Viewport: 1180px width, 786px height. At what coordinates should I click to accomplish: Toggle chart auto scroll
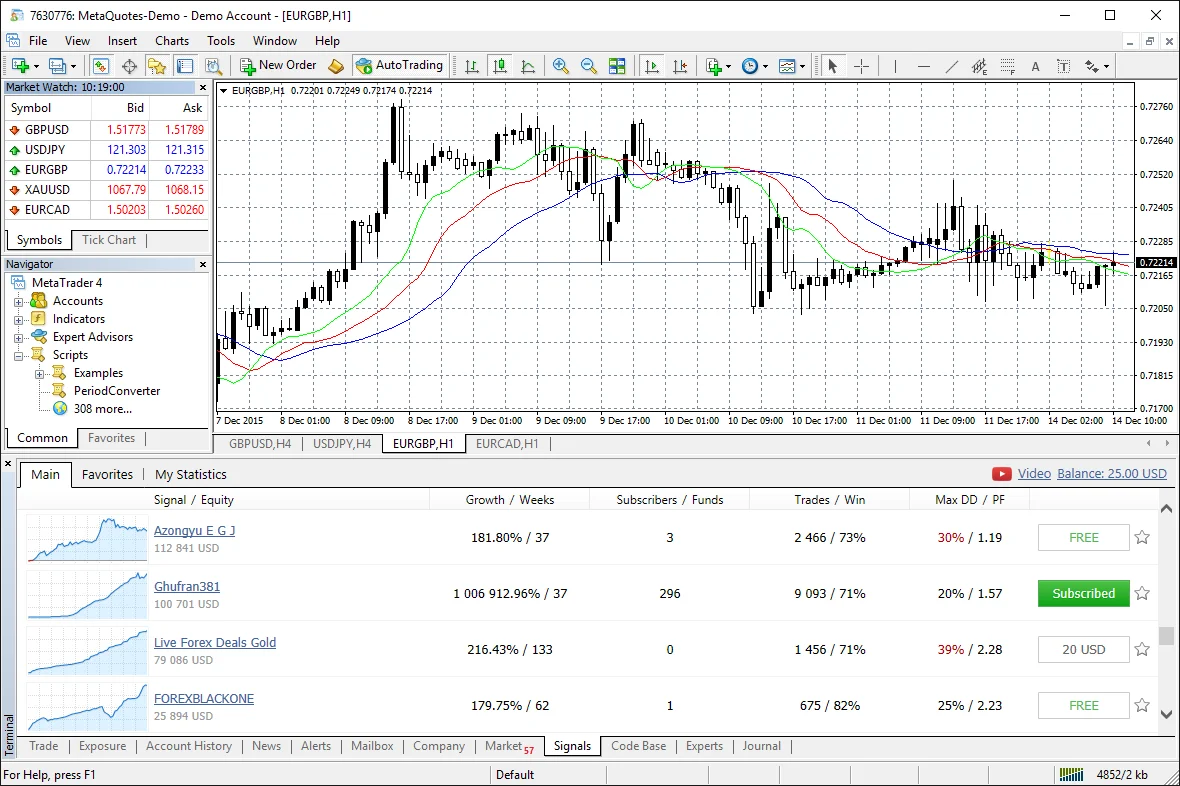click(x=653, y=66)
